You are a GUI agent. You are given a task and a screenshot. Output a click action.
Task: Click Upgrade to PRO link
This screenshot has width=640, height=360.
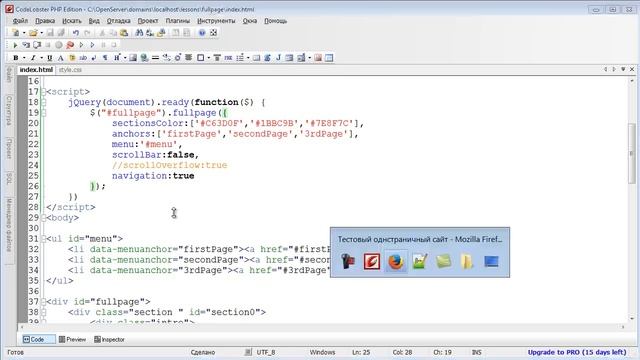(577, 352)
